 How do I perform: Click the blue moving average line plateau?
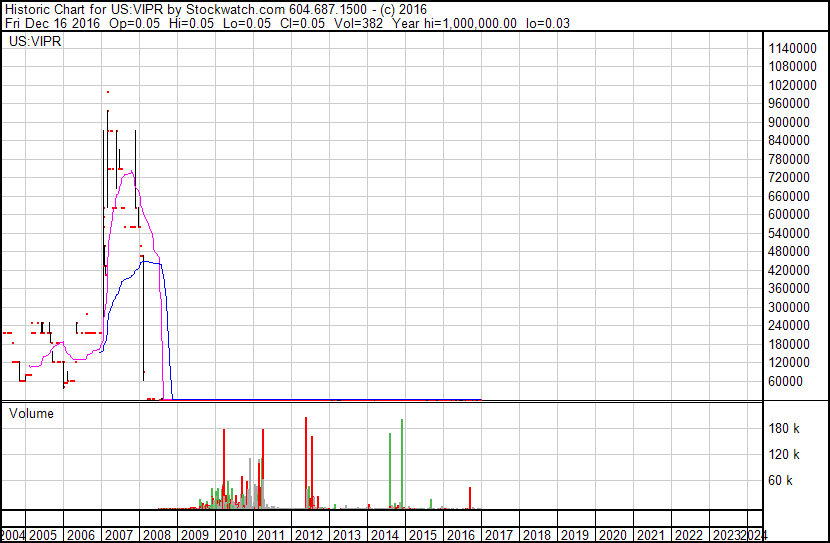tap(151, 262)
